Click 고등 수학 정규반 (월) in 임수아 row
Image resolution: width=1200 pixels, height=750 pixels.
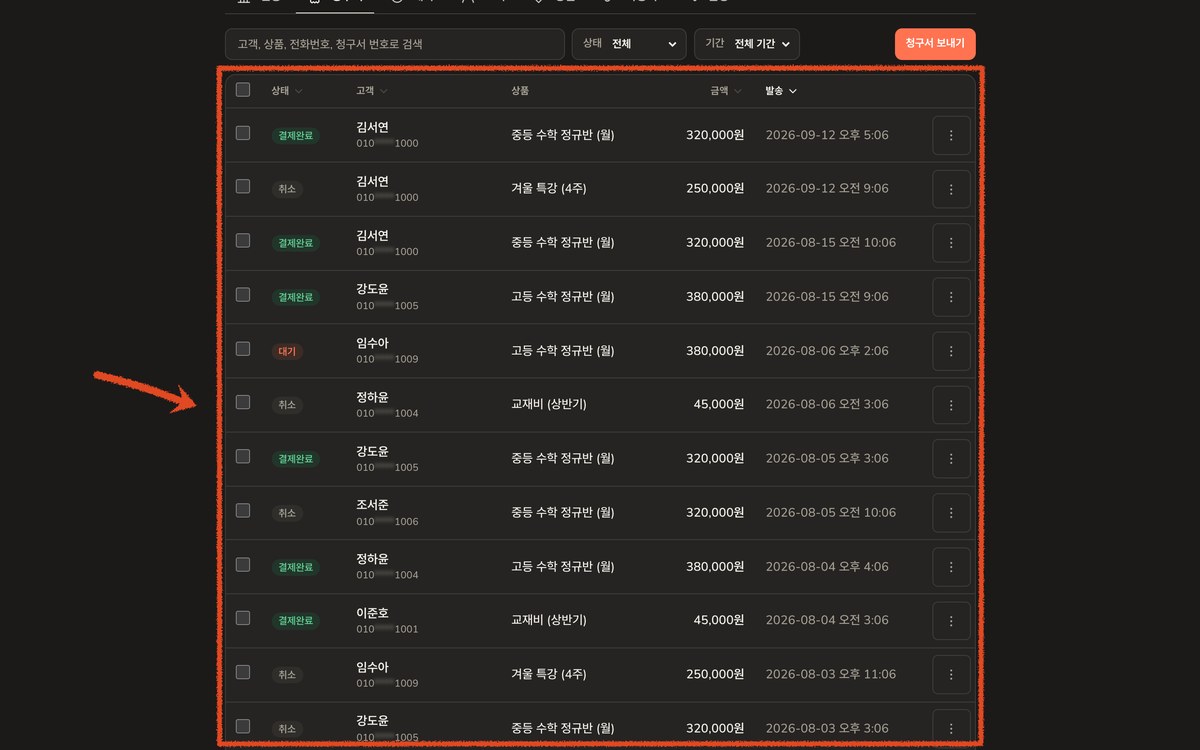point(563,351)
